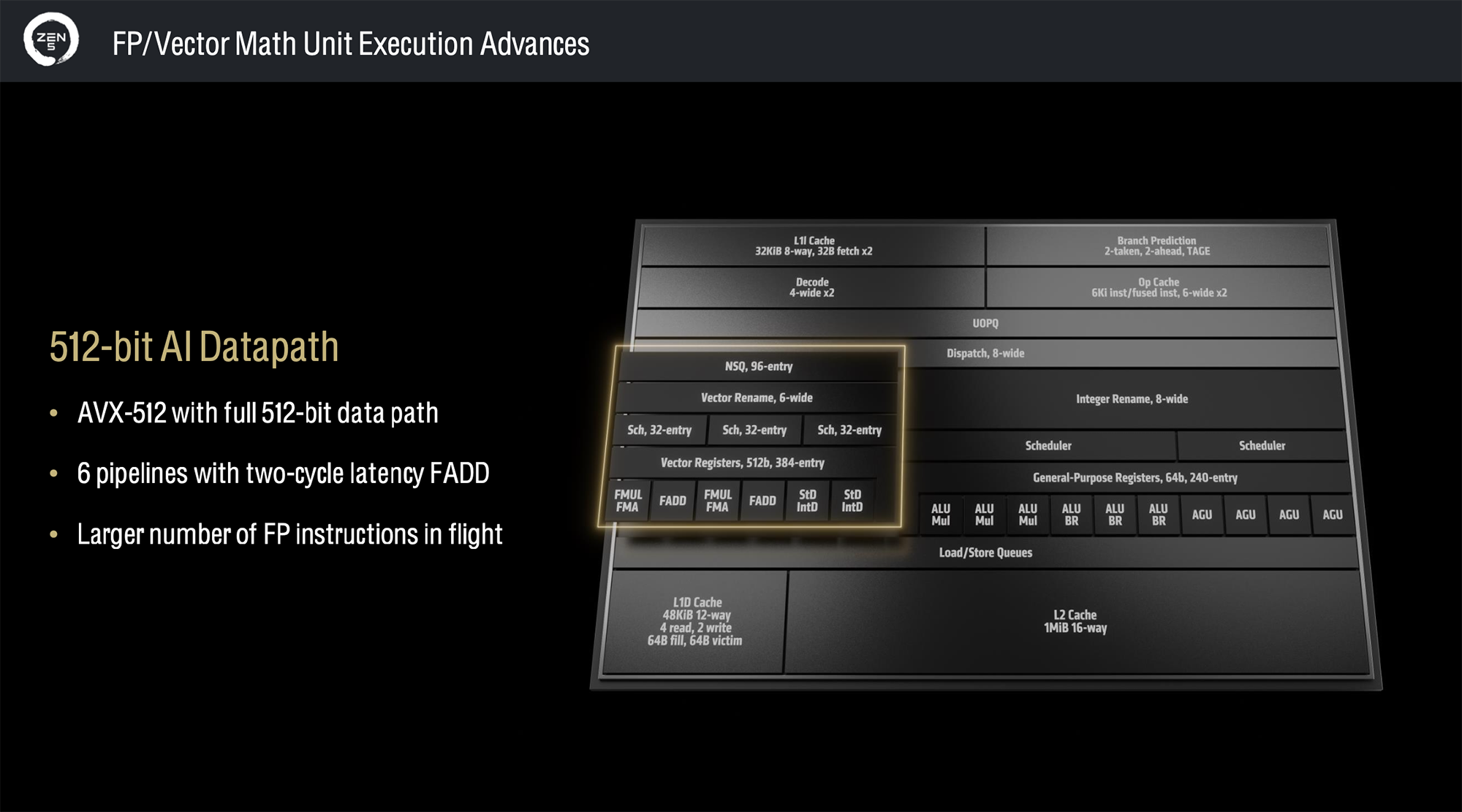
Task: Click the UOPQ bar
Action: 985,323
